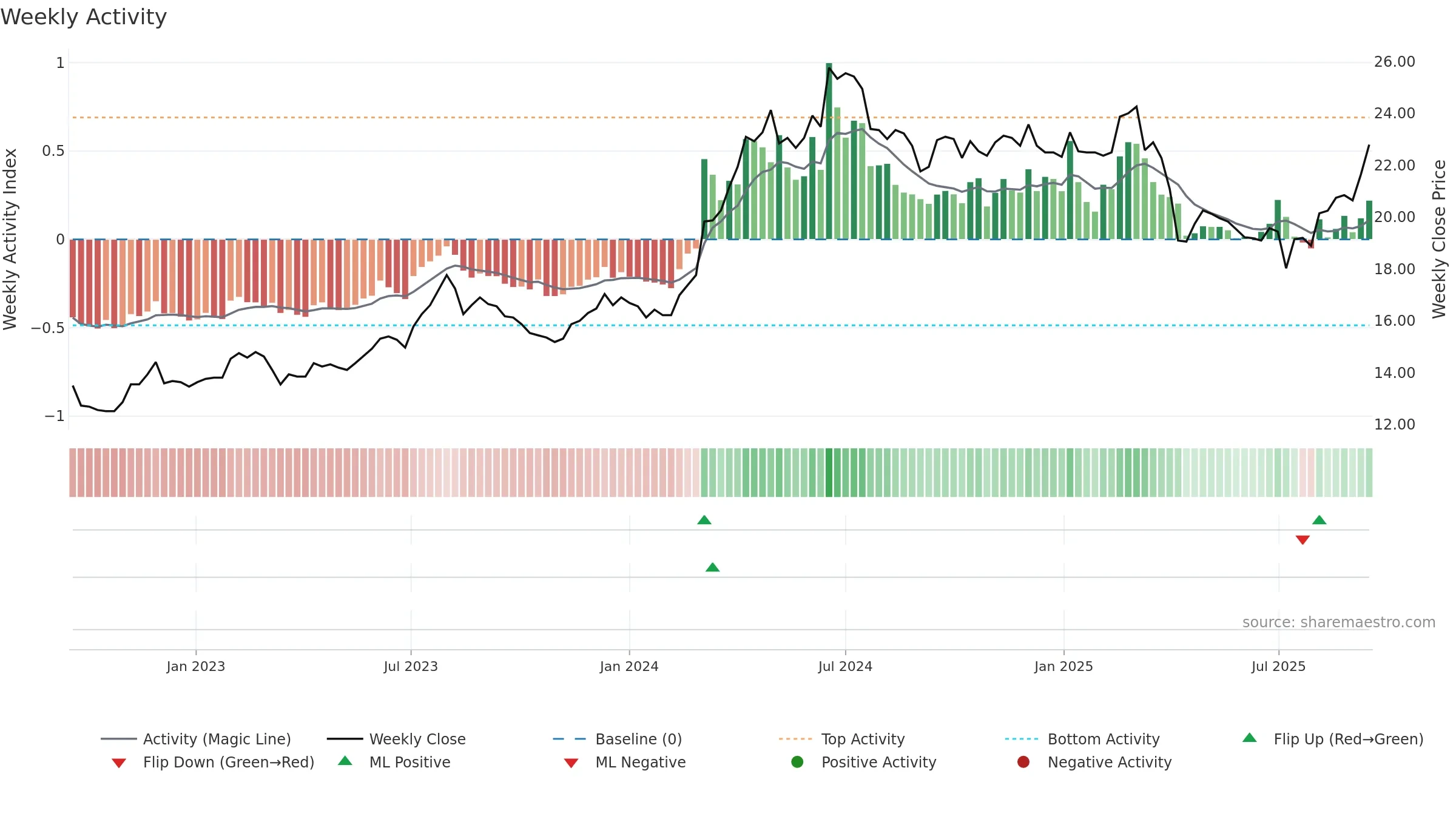The height and width of the screenshot is (819, 1456).
Task: Click the blue dashed Baseline legend swatch
Action: pyautogui.click(x=570, y=739)
